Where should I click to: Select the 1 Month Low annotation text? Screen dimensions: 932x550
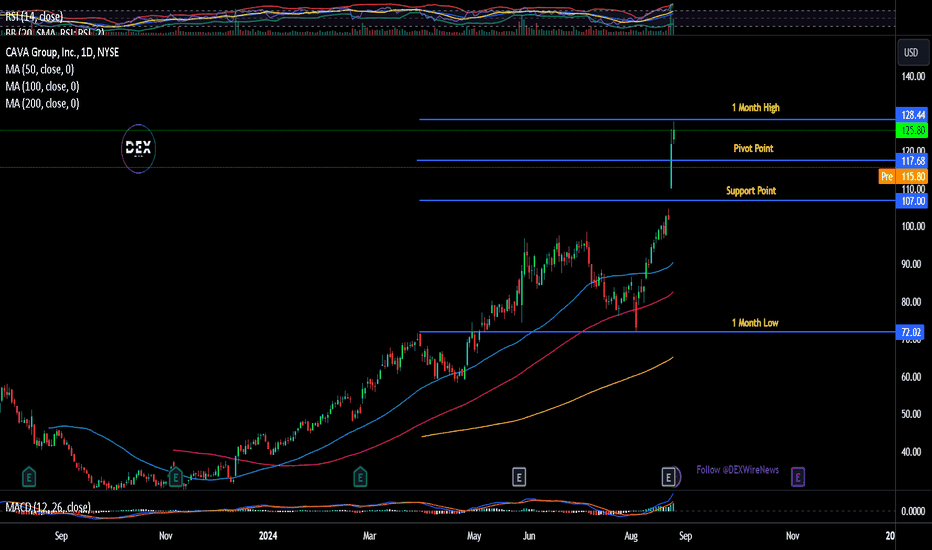(x=755, y=323)
